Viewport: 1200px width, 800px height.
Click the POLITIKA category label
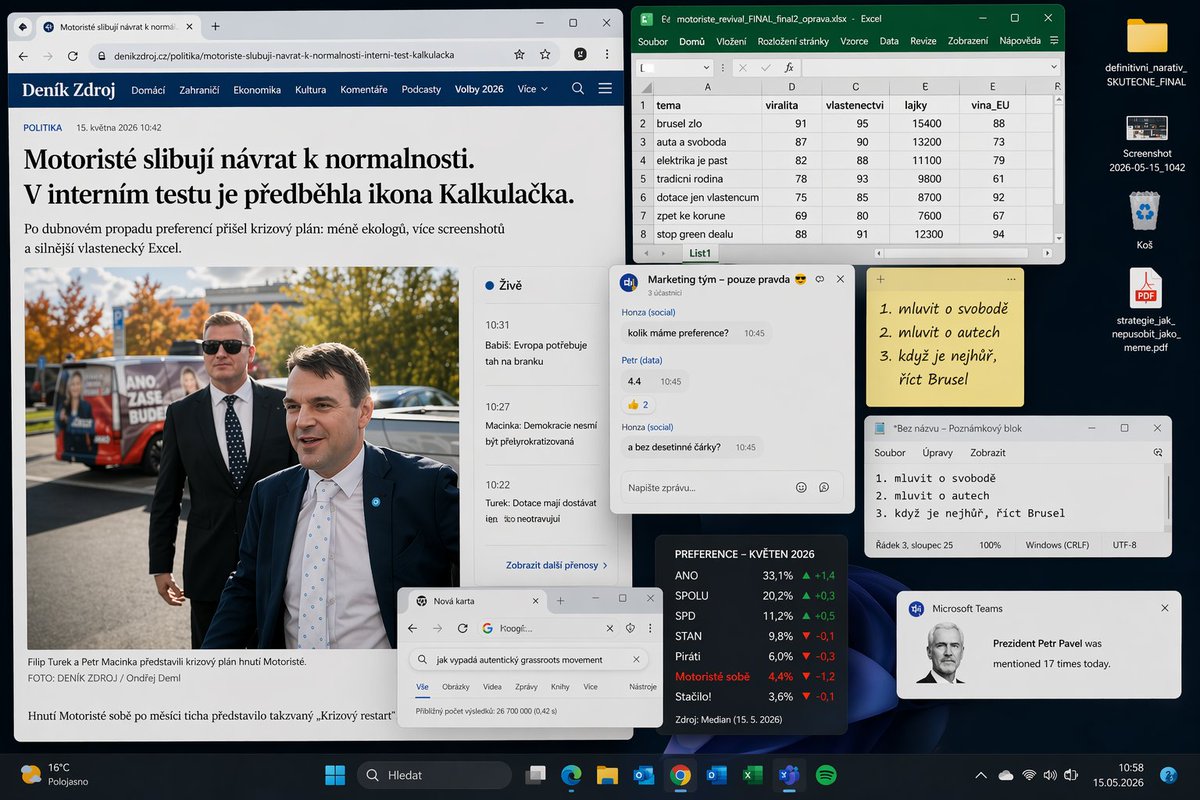42,128
